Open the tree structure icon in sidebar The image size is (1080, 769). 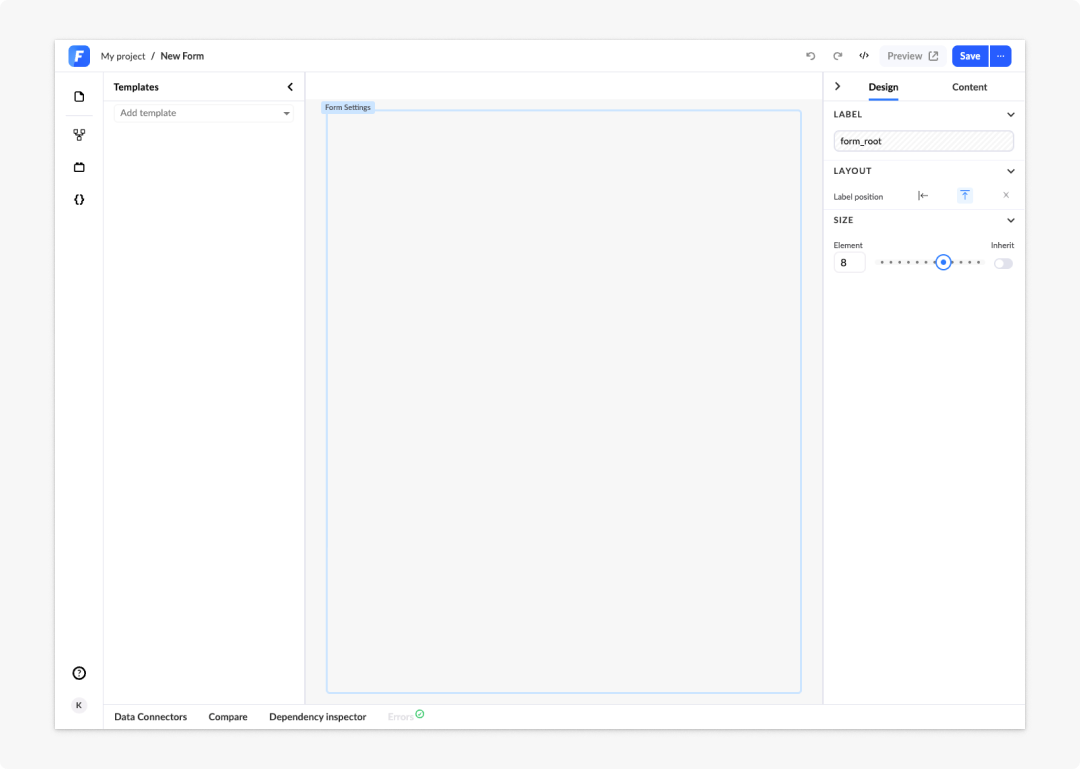coord(79,135)
